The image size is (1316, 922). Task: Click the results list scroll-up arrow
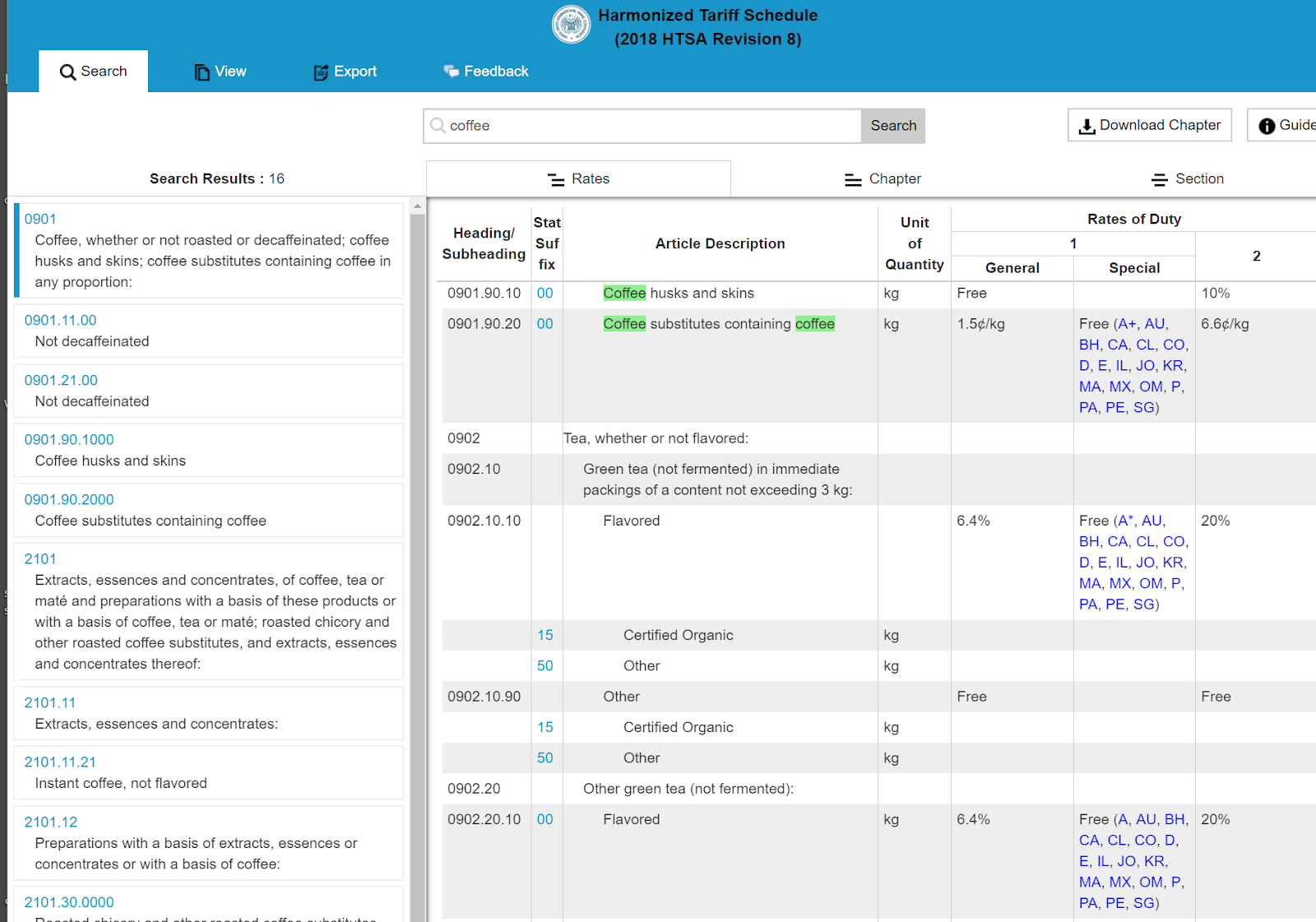click(x=418, y=206)
